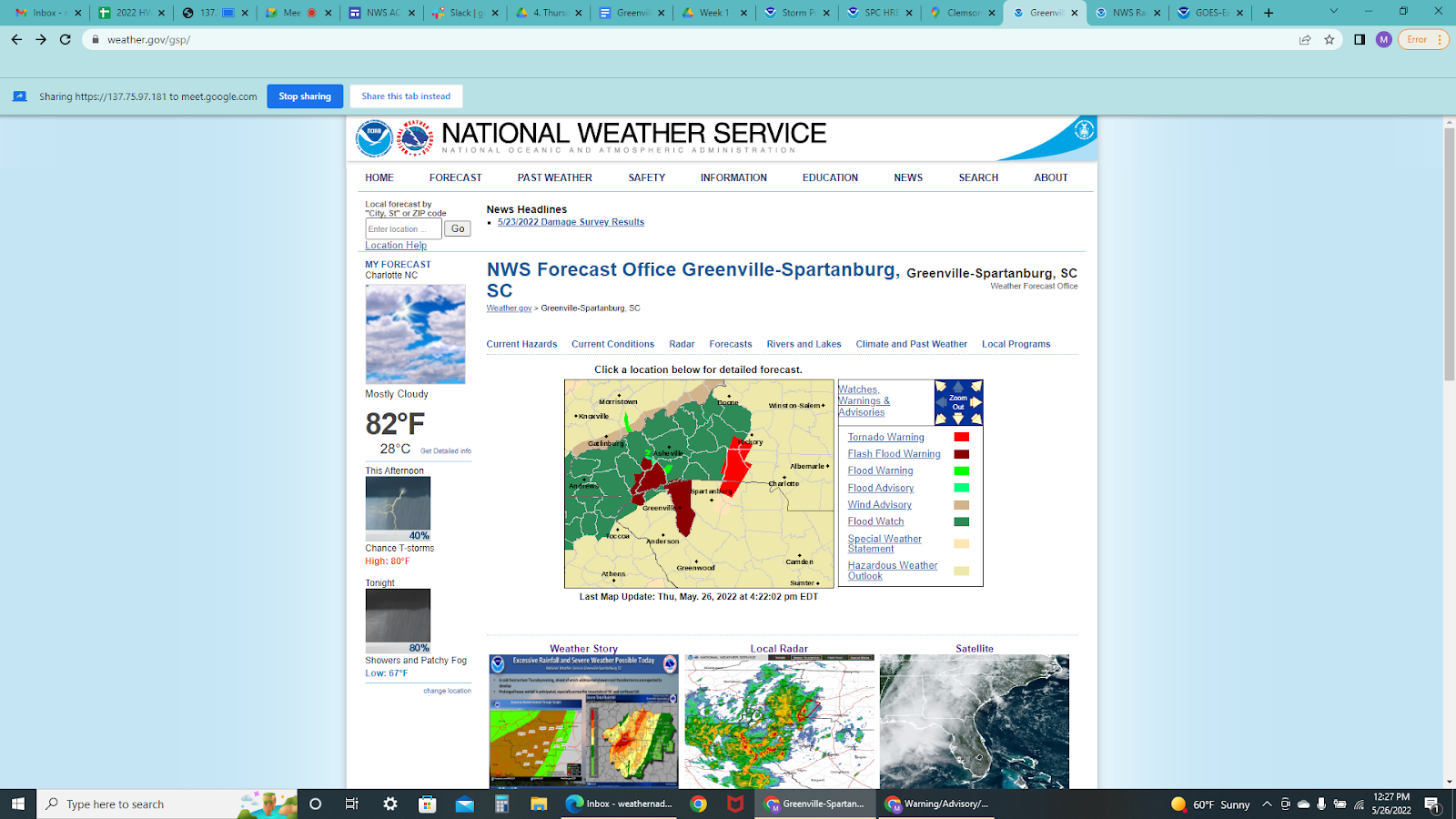This screenshot has width=1456, height=819.
Task: Open the Calculator taskbar icon
Action: click(501, 804)
